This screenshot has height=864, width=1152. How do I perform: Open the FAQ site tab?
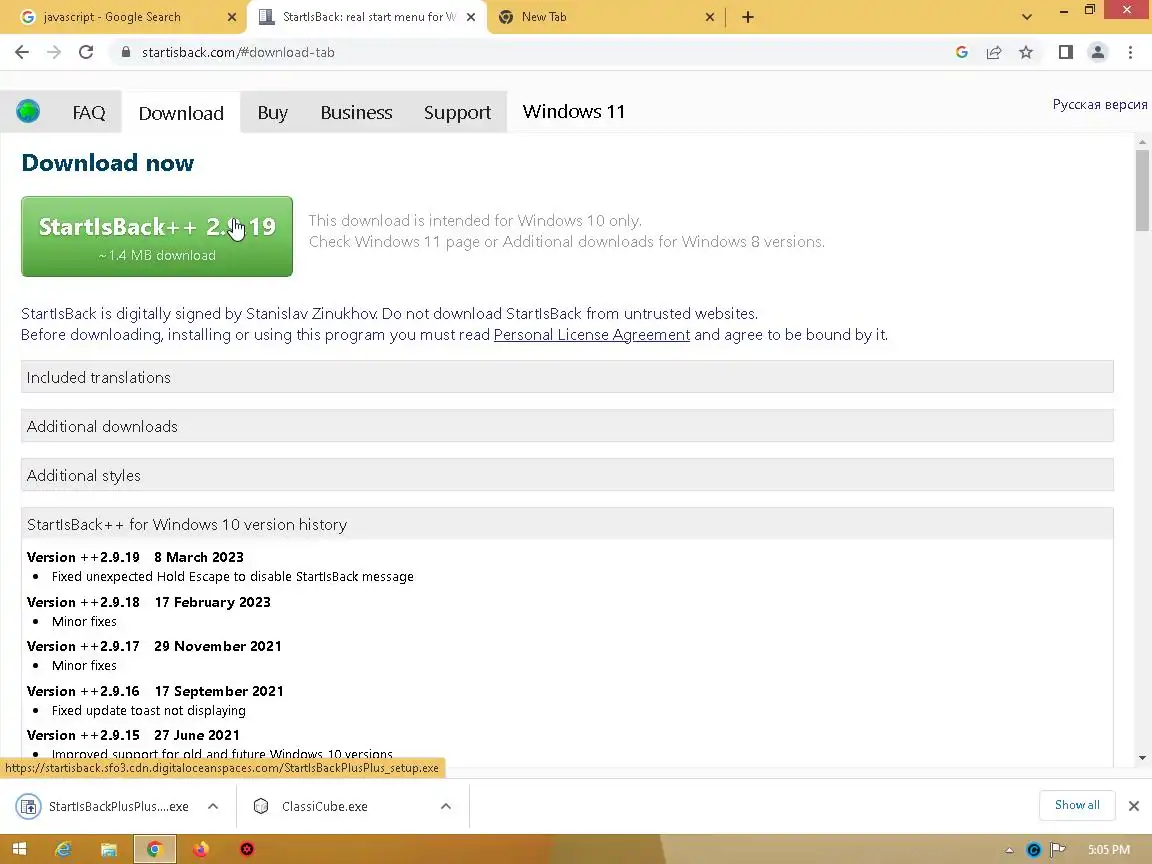point(89,112)
